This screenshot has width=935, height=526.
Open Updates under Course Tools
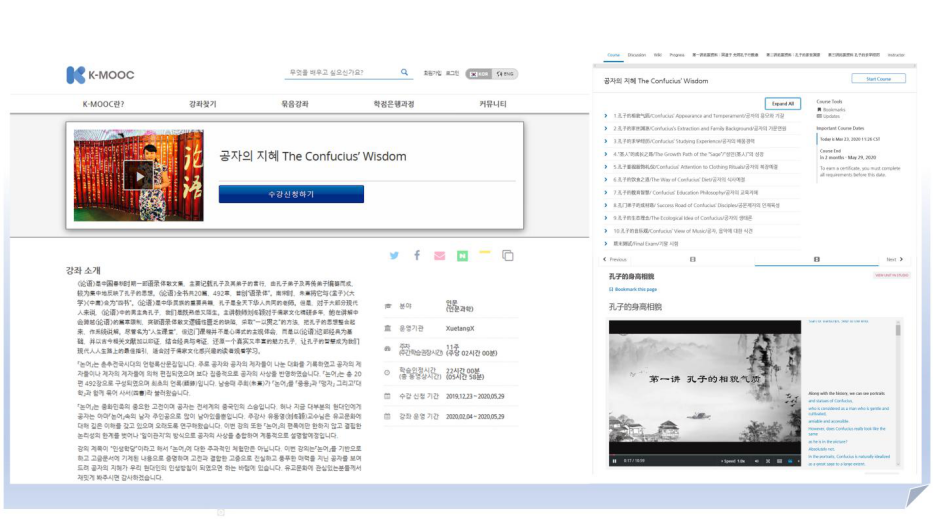828,116
